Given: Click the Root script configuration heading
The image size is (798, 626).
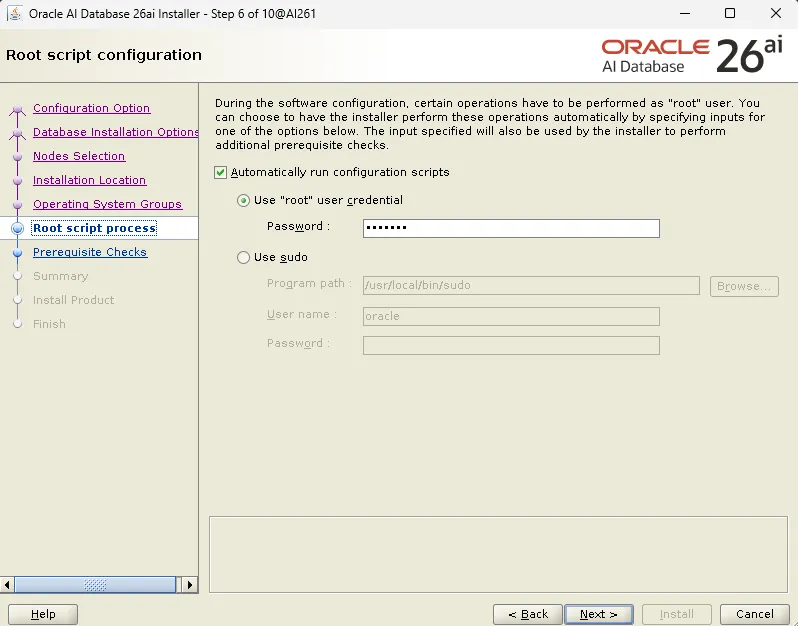Looking at the screenshot, I should tap(104, 55).
